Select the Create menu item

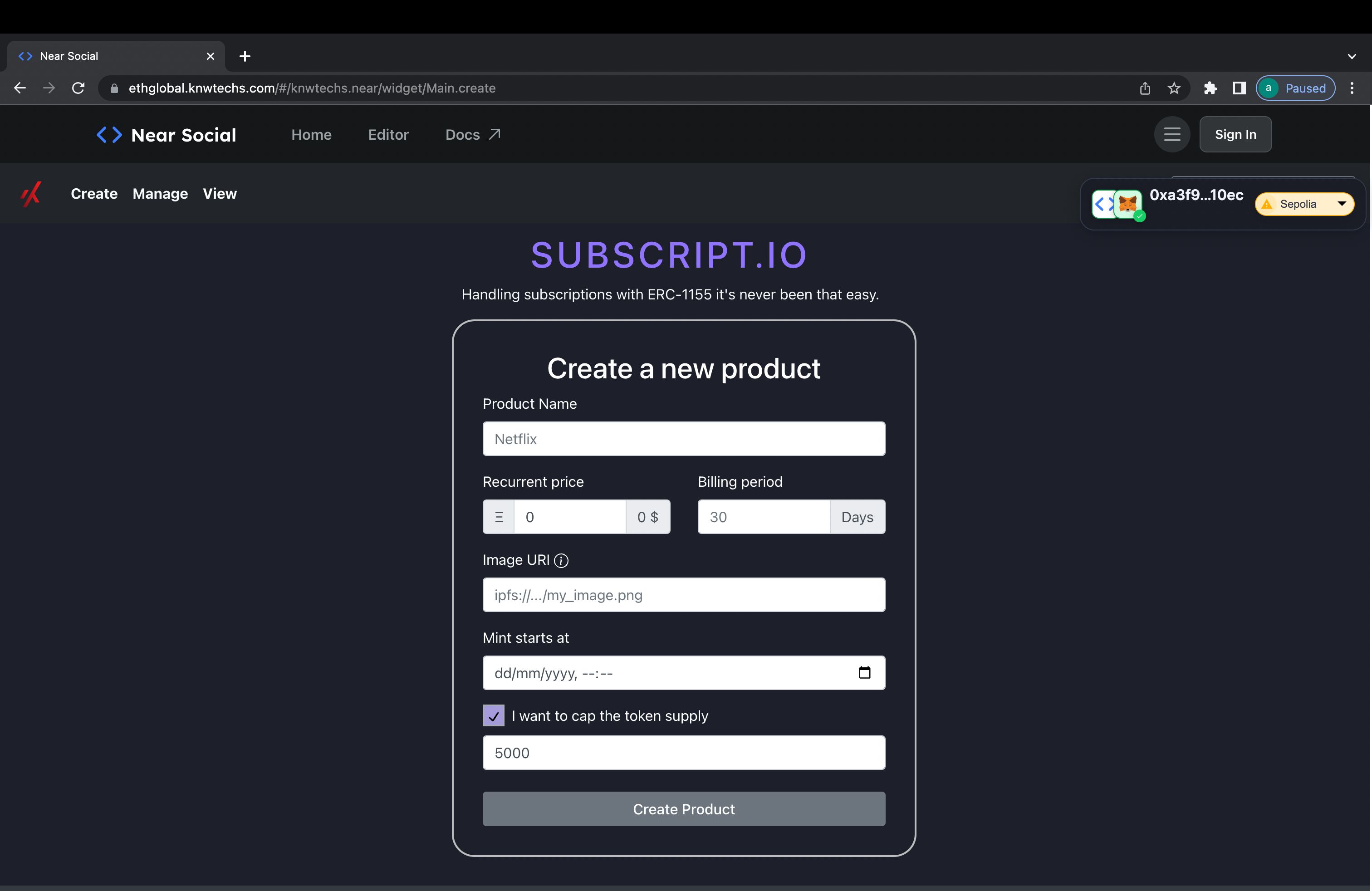coord(94,193)
